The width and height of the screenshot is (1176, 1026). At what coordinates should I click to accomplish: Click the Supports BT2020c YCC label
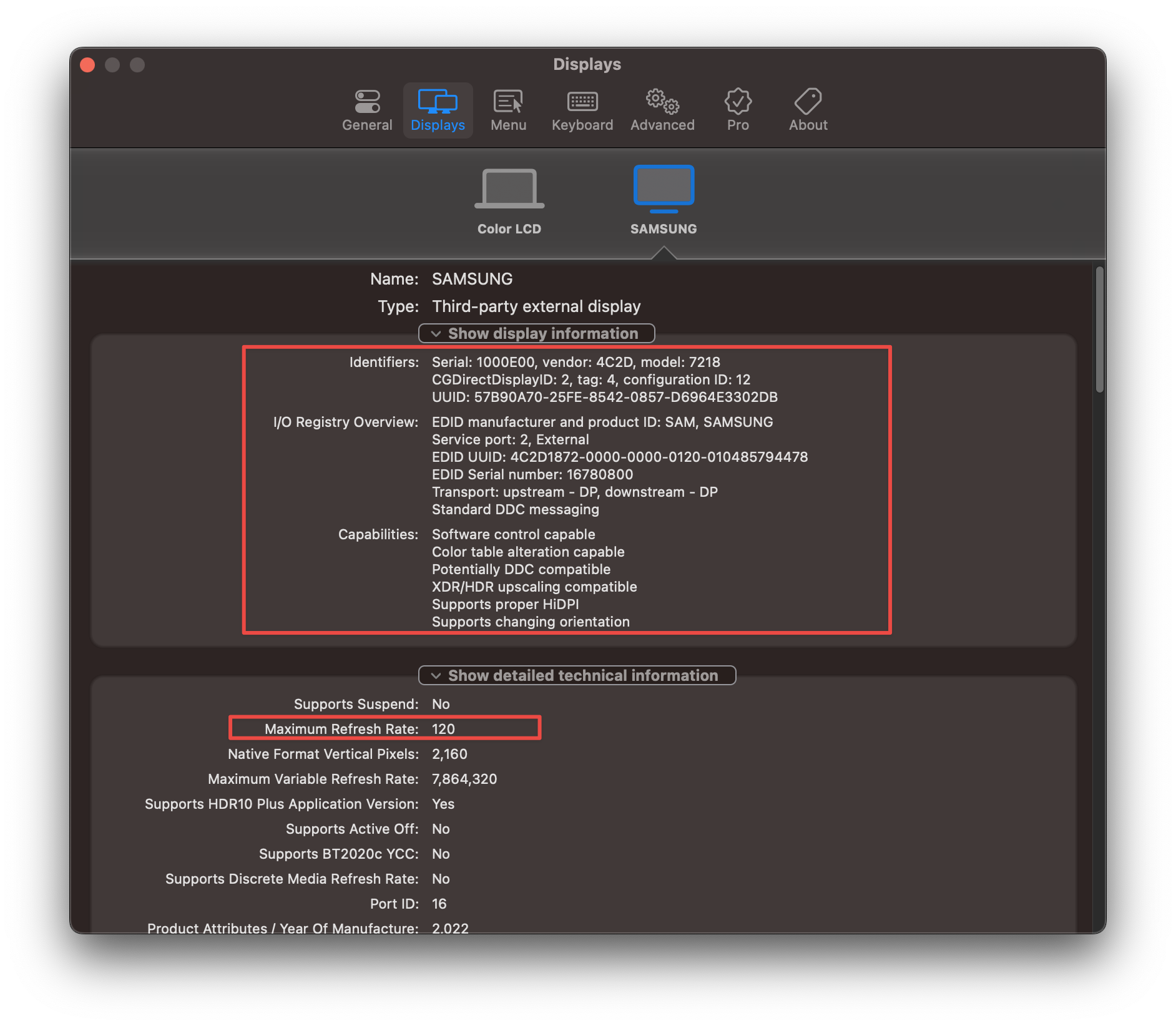point(339,854)
